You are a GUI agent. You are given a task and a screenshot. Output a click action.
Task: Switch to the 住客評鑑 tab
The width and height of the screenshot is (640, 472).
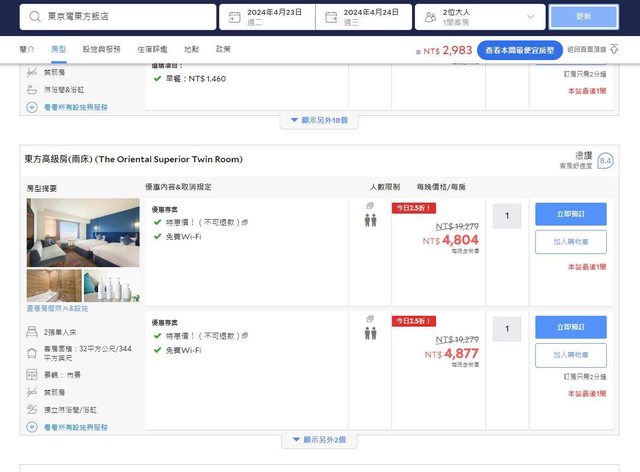[153, 49]
